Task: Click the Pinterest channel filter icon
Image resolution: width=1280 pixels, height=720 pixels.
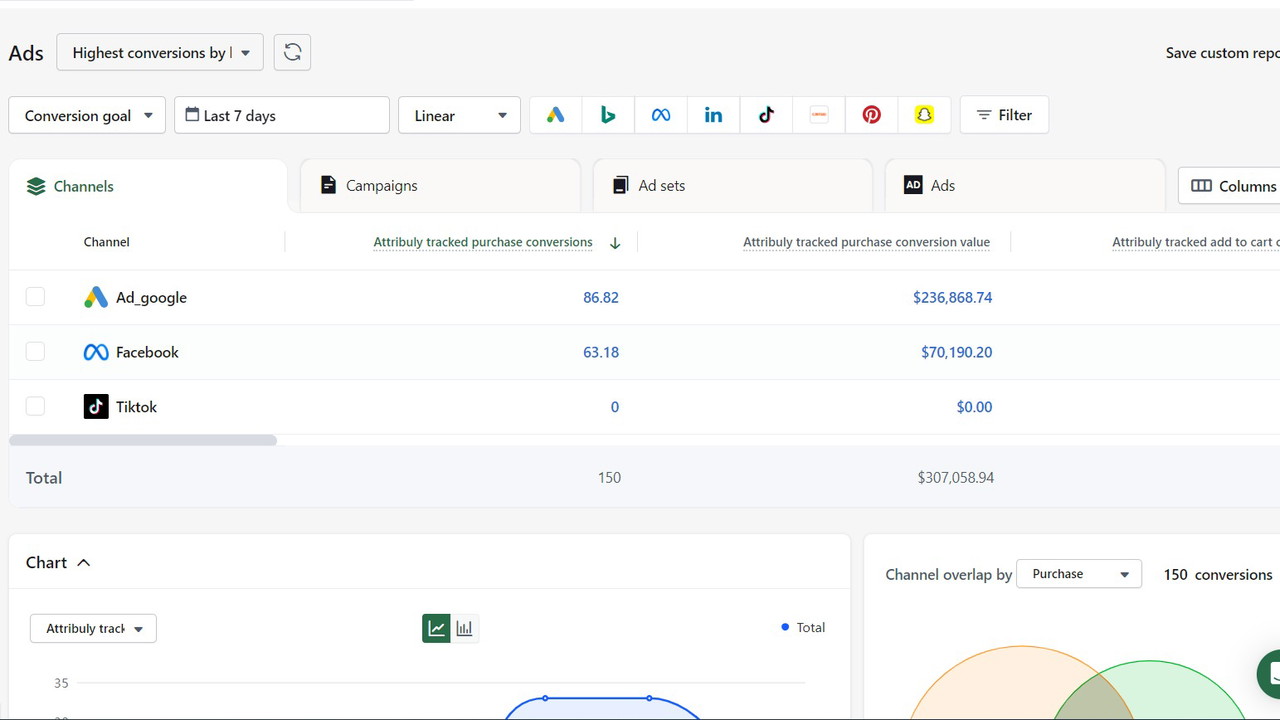Action: pos(871,115)
